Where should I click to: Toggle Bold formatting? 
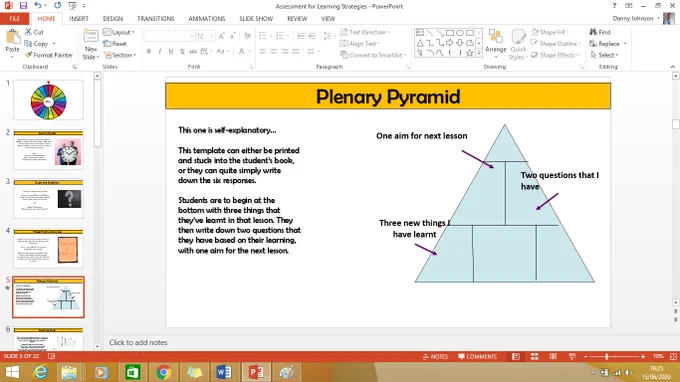[x=149, y=51]
